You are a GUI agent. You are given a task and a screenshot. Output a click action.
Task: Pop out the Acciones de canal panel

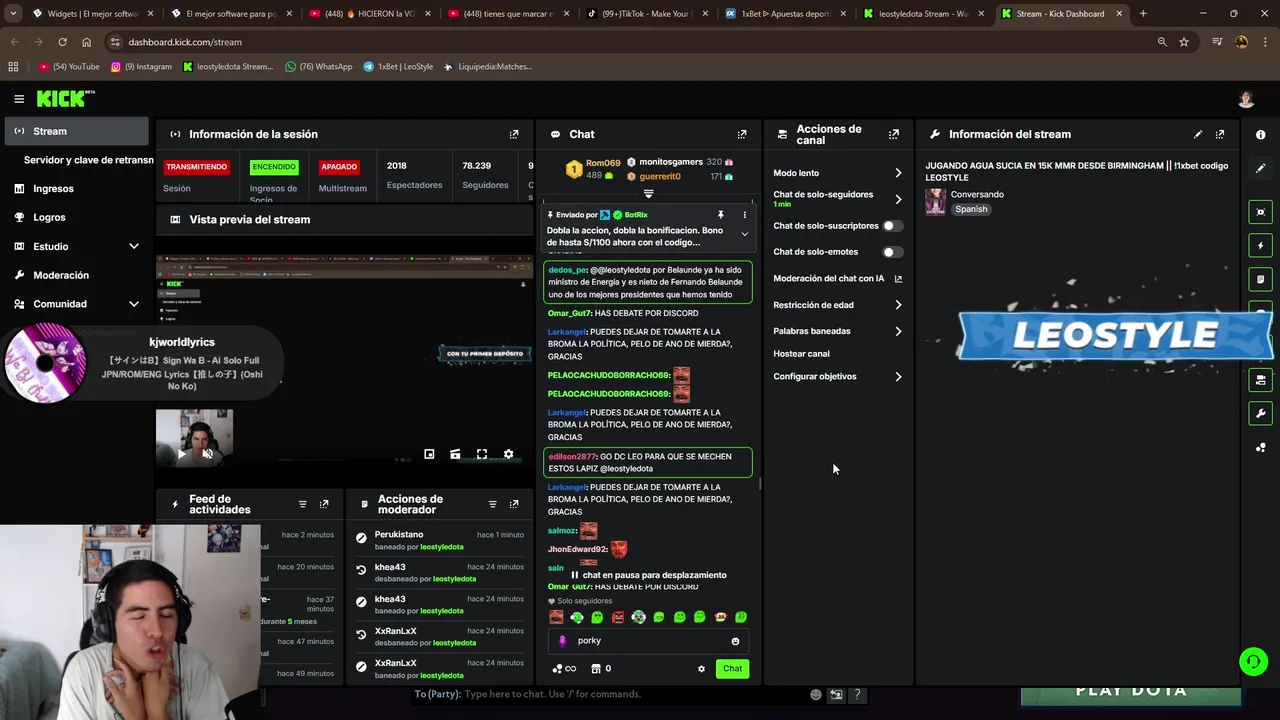pos(894,134)
